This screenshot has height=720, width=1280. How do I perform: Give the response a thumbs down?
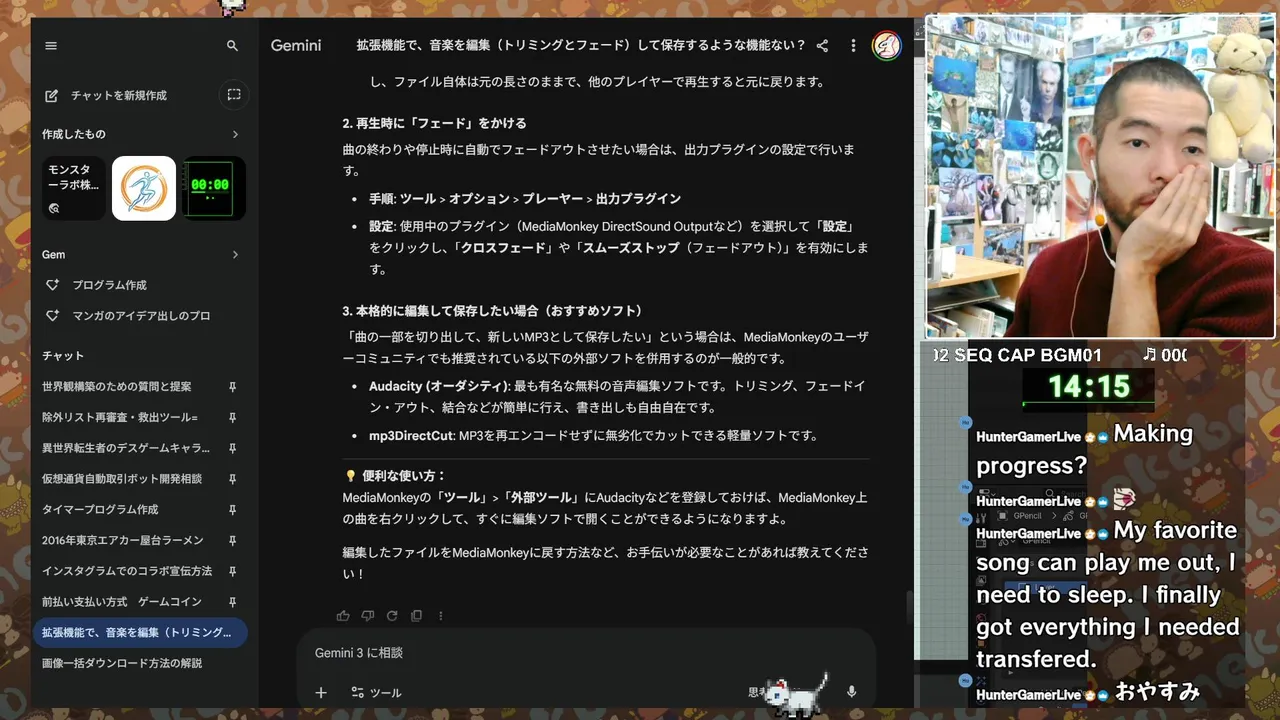(x=367, y=616)
